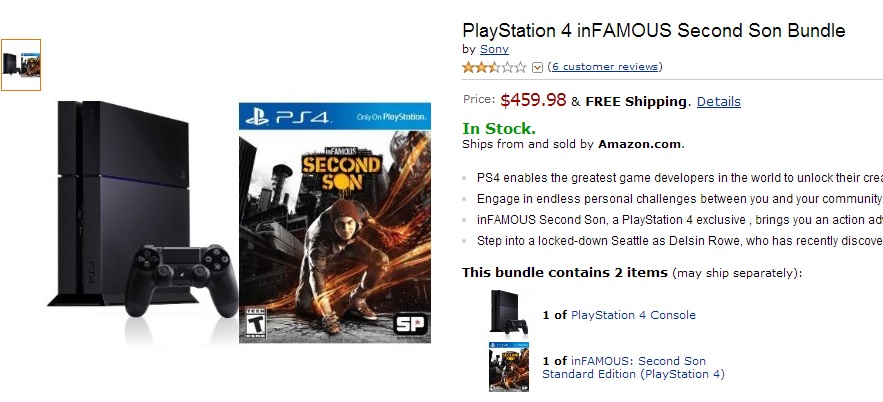Click the PS4 logo on the game cover
Screen dimensions: 883x402
288,117
